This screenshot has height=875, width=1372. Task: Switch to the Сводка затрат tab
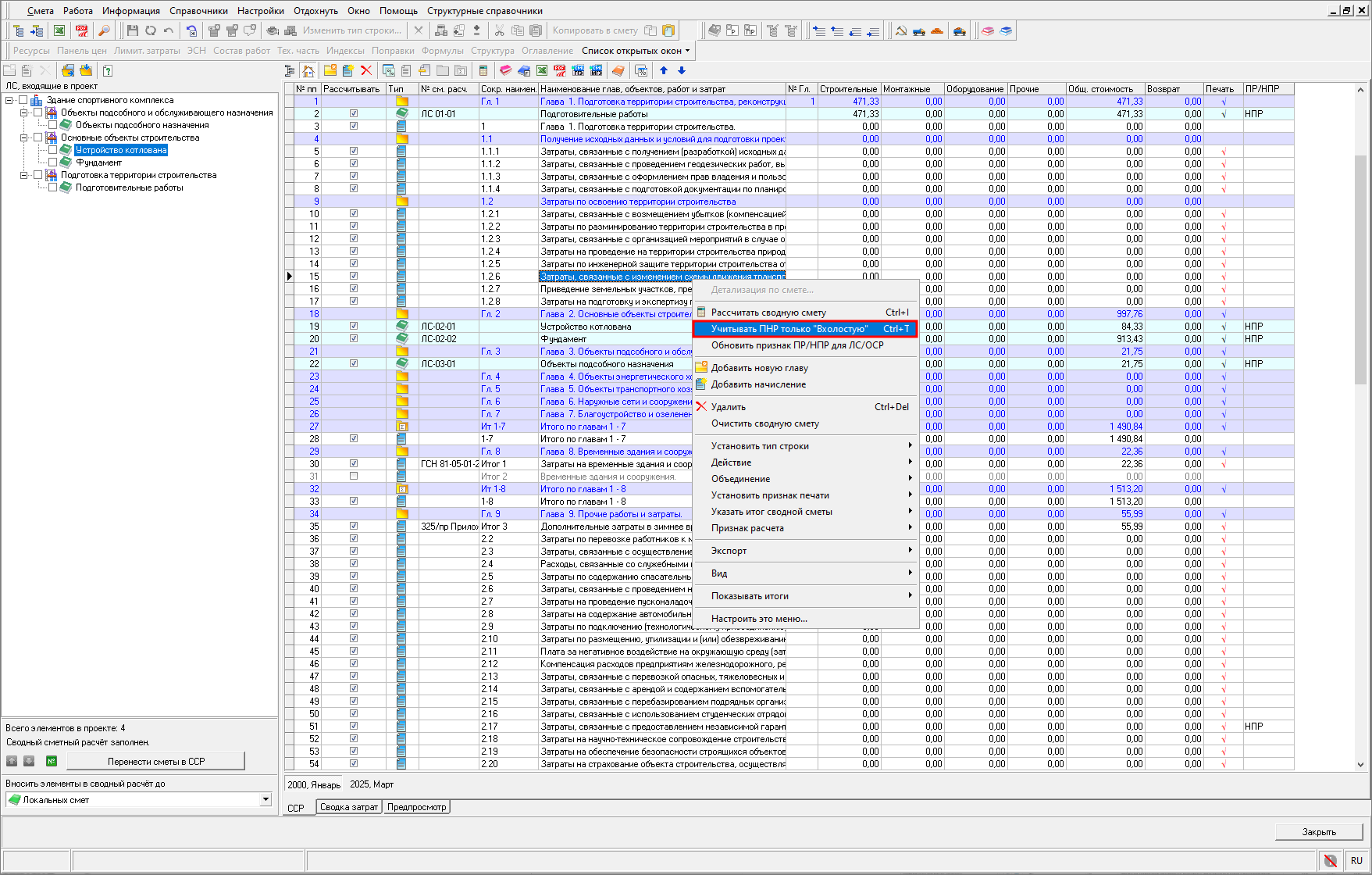click(x=349, y=807)
